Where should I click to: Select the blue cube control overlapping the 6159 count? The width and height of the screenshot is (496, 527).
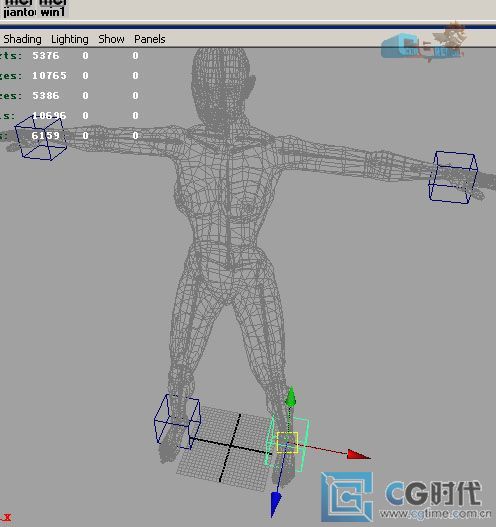pos(41,137)
